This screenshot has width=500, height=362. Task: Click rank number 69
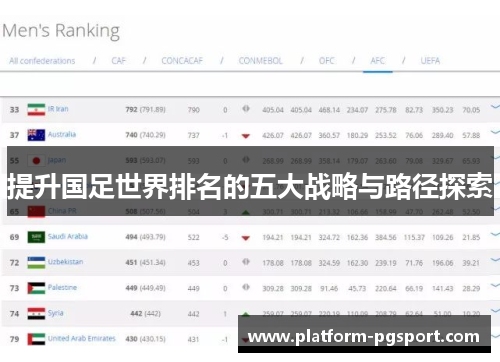click(14, 237)
